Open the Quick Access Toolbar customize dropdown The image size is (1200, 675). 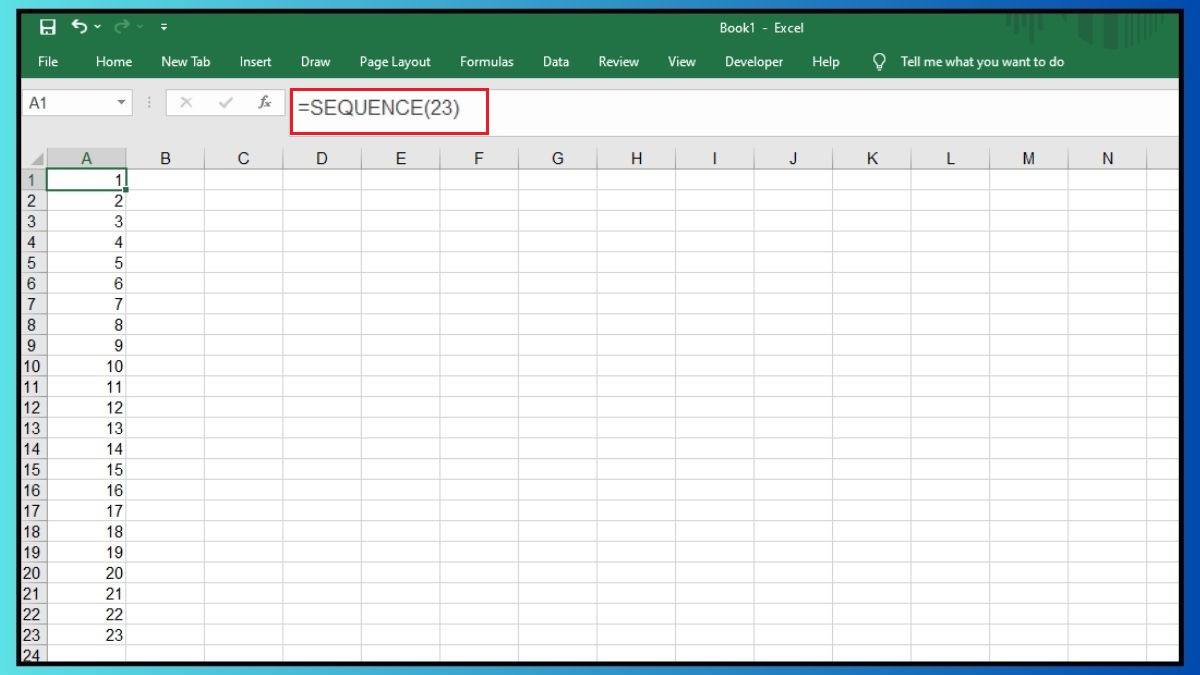click(x=164, y=28)
